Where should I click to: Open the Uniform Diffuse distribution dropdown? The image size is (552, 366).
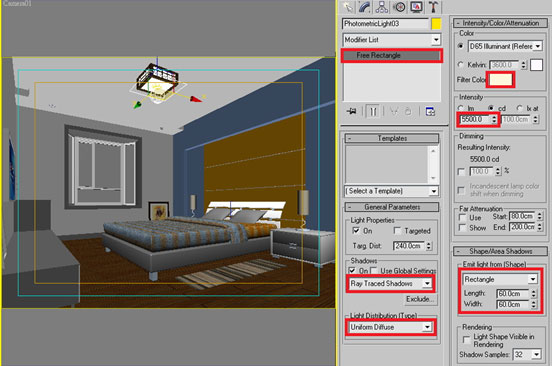pos(390,327)
